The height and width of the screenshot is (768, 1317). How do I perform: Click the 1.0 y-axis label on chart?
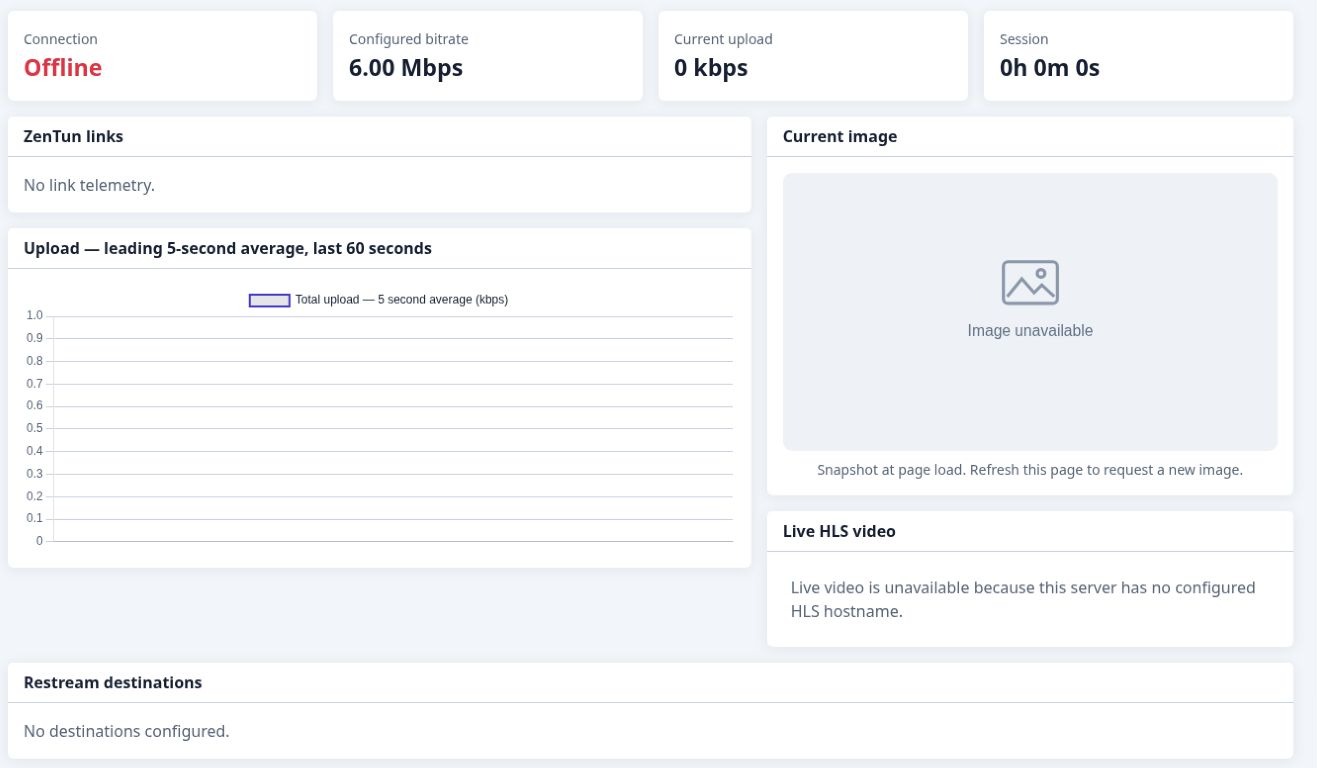(x=35, y=315)
